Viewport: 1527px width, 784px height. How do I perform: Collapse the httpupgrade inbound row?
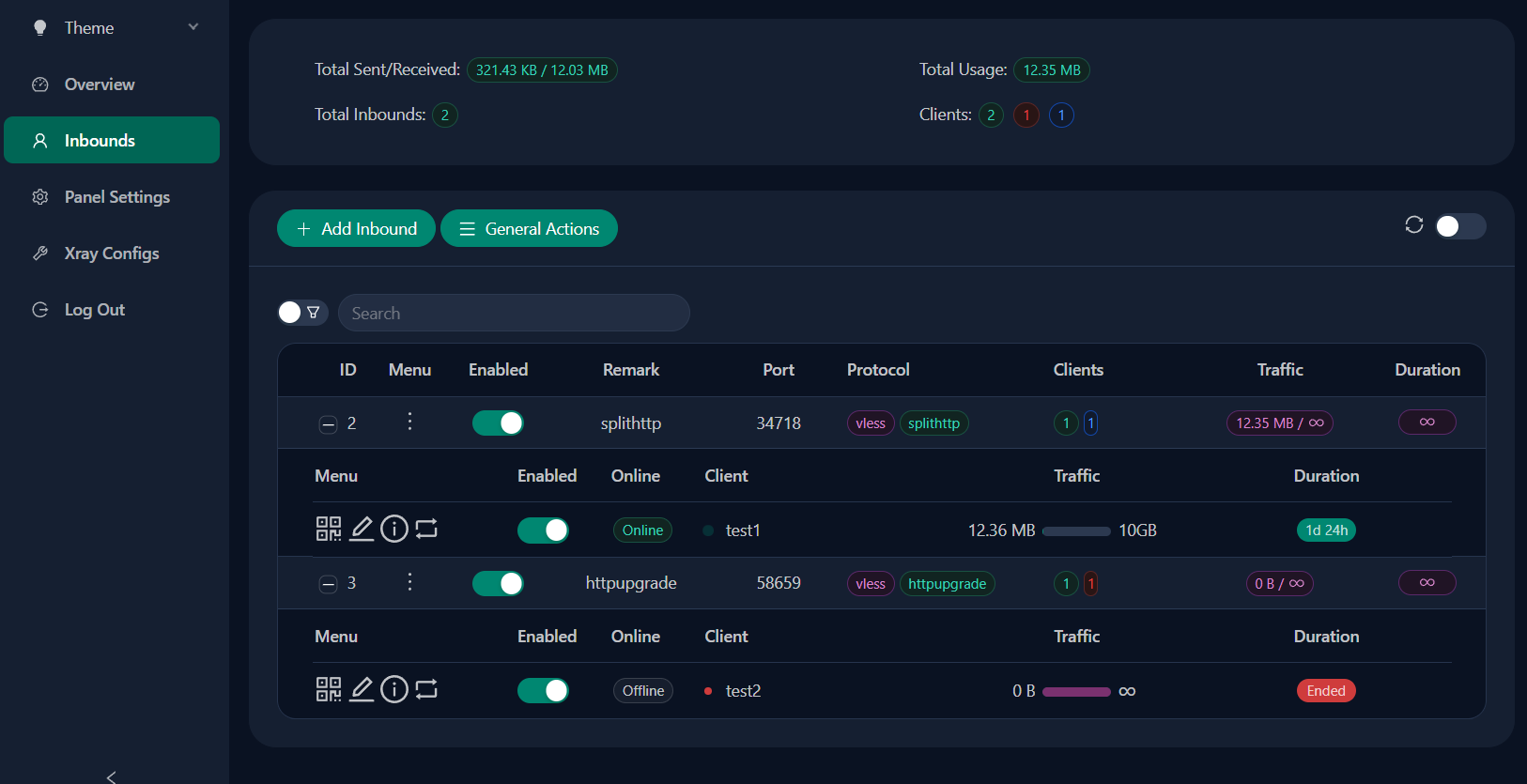[328, 584]
